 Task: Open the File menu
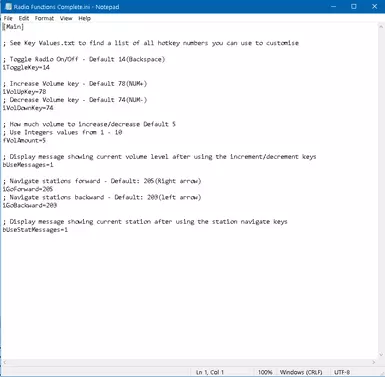pyautogui.click(x=8, y=18)
